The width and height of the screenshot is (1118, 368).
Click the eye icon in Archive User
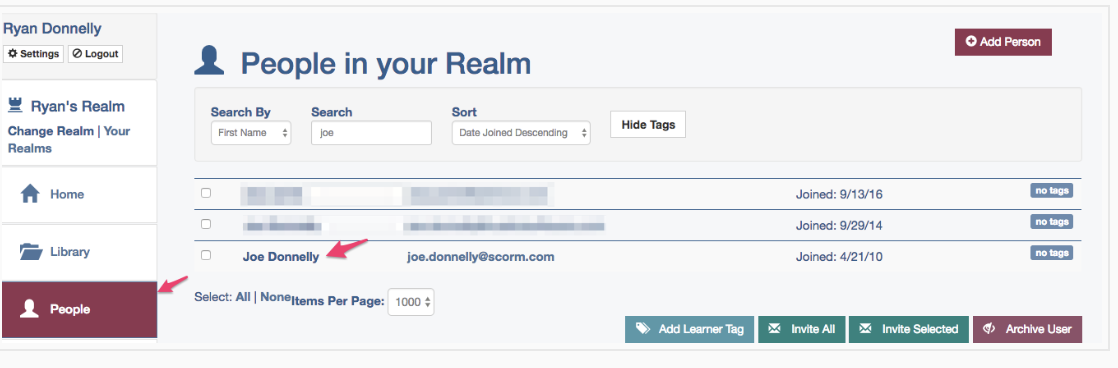coord(989,329)
